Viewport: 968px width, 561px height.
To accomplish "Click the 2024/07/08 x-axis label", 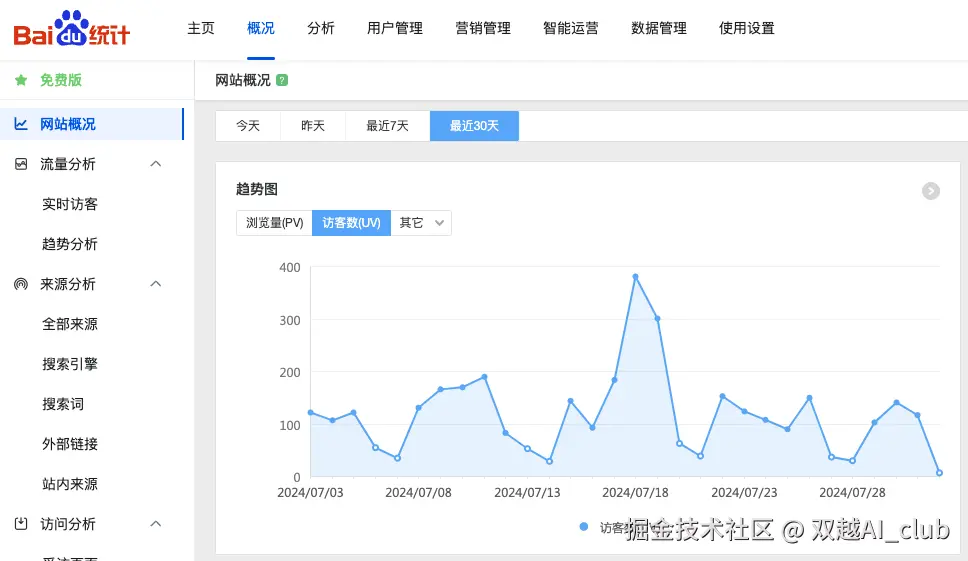I will [x=419, y=492].
